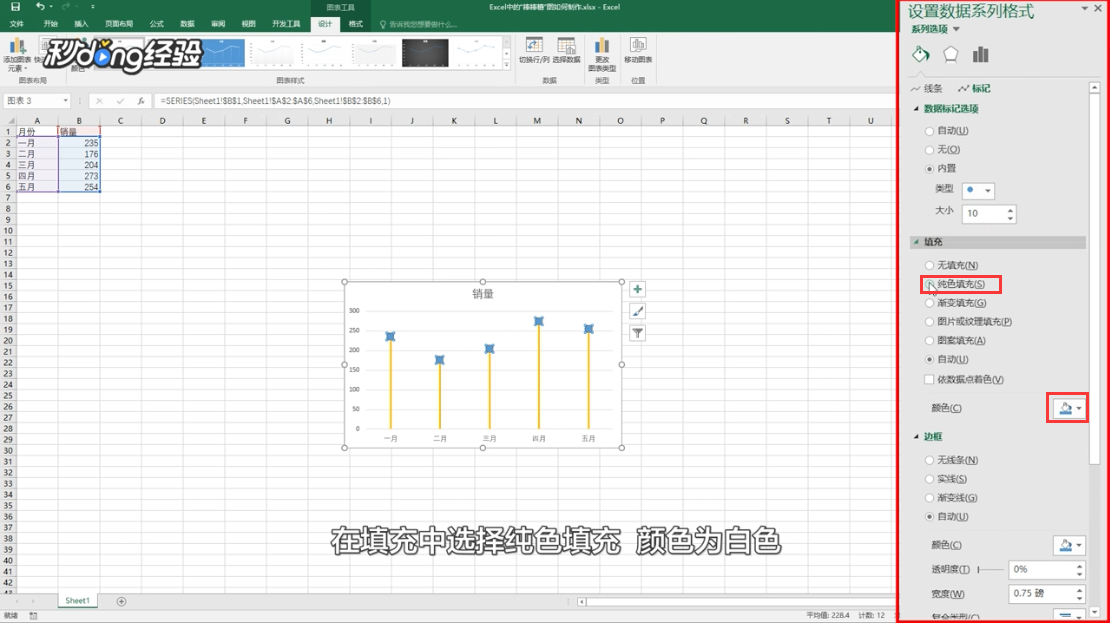Switch to the 页面布局 ribbon tab
1110x623 pixels.
pyautogui.click(x=119, y=24)
